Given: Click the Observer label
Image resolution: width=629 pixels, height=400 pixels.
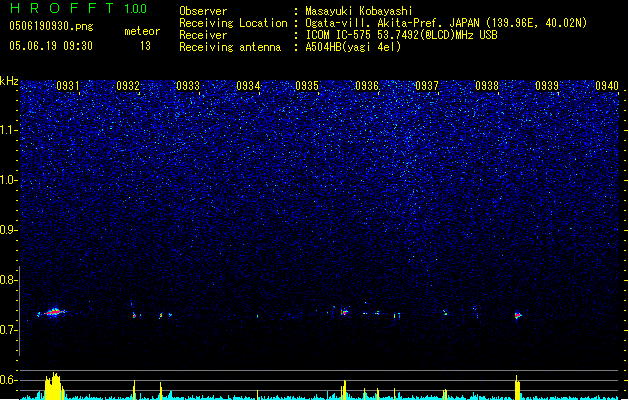Looking at the screenshot, I should pos(203,11).
